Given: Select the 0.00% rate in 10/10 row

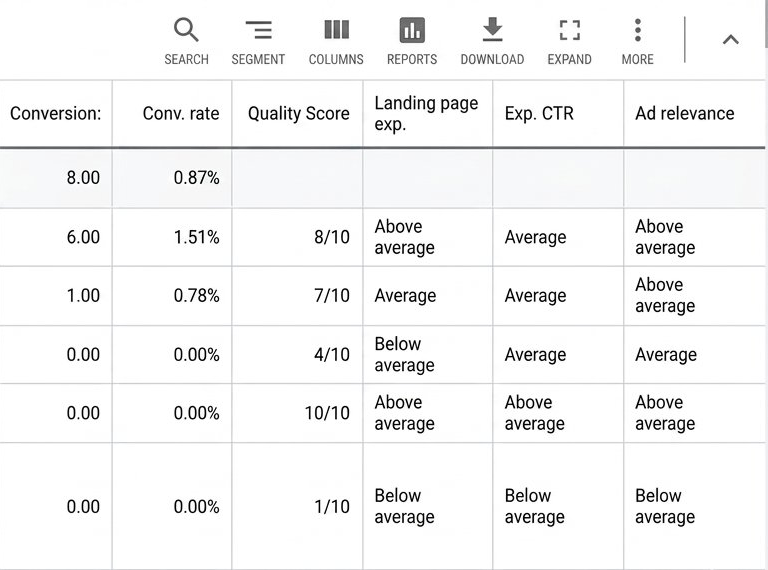Looking at the screenshot, I should pos(196,413).
